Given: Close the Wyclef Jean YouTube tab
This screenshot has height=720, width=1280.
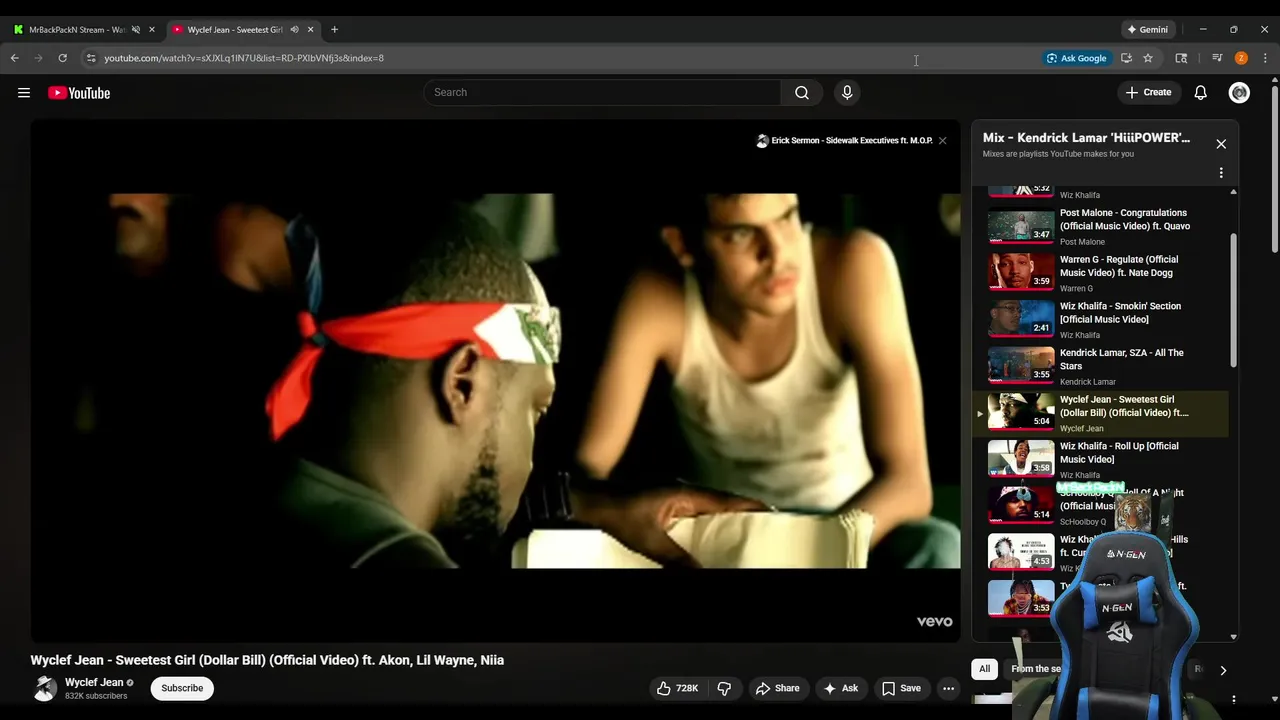Looking at the screenshot, I should tap(310, 30).
